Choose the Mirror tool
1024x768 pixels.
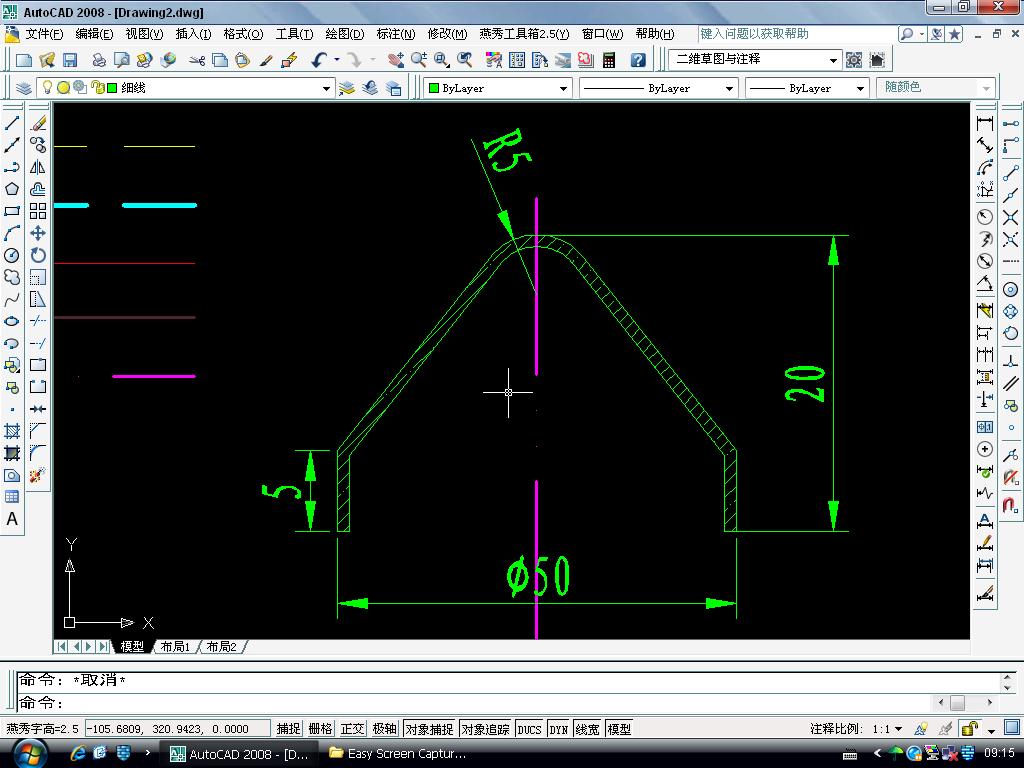point(38,167)
